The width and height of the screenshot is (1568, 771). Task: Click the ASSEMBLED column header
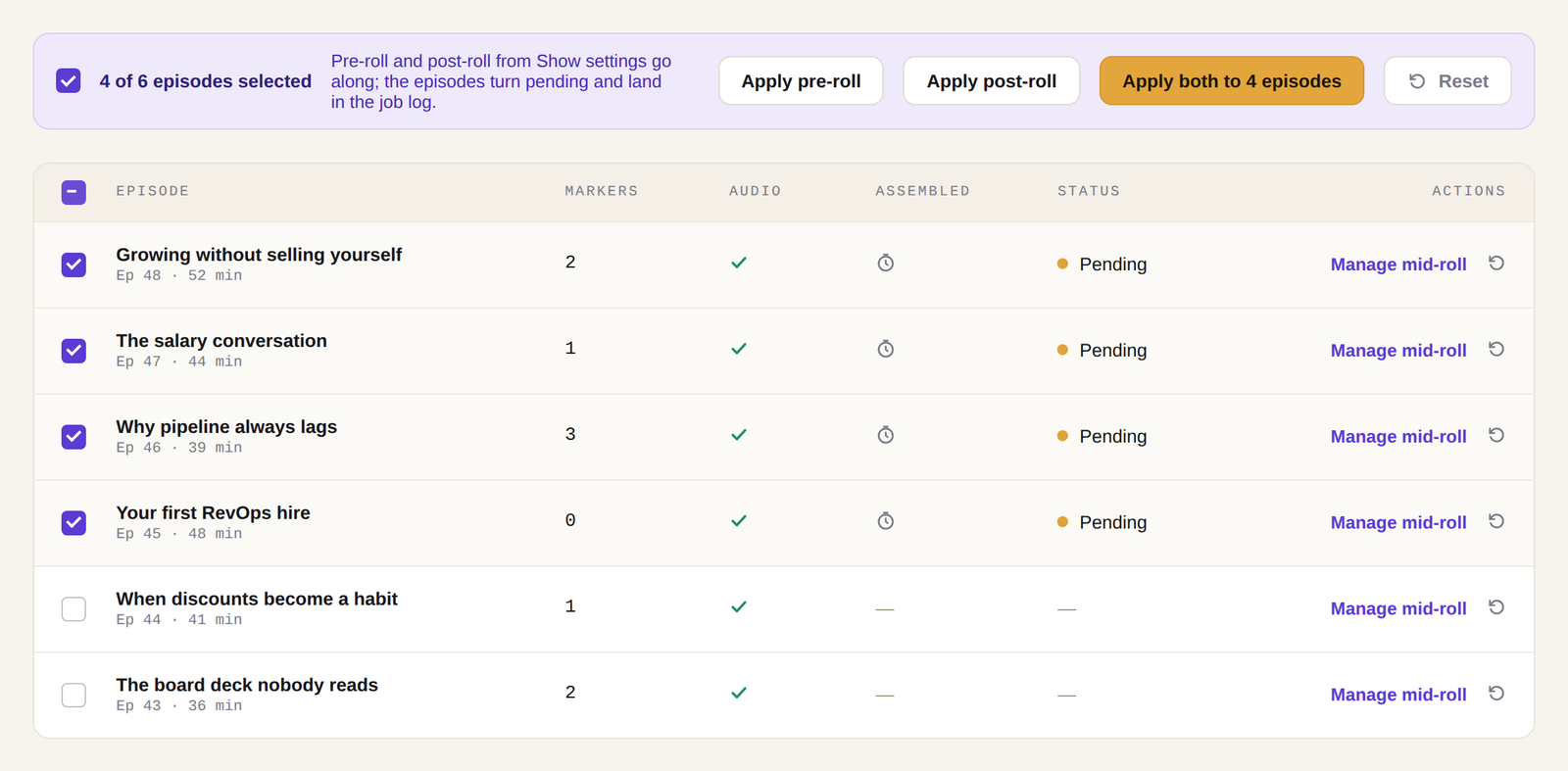coord(923,191)
